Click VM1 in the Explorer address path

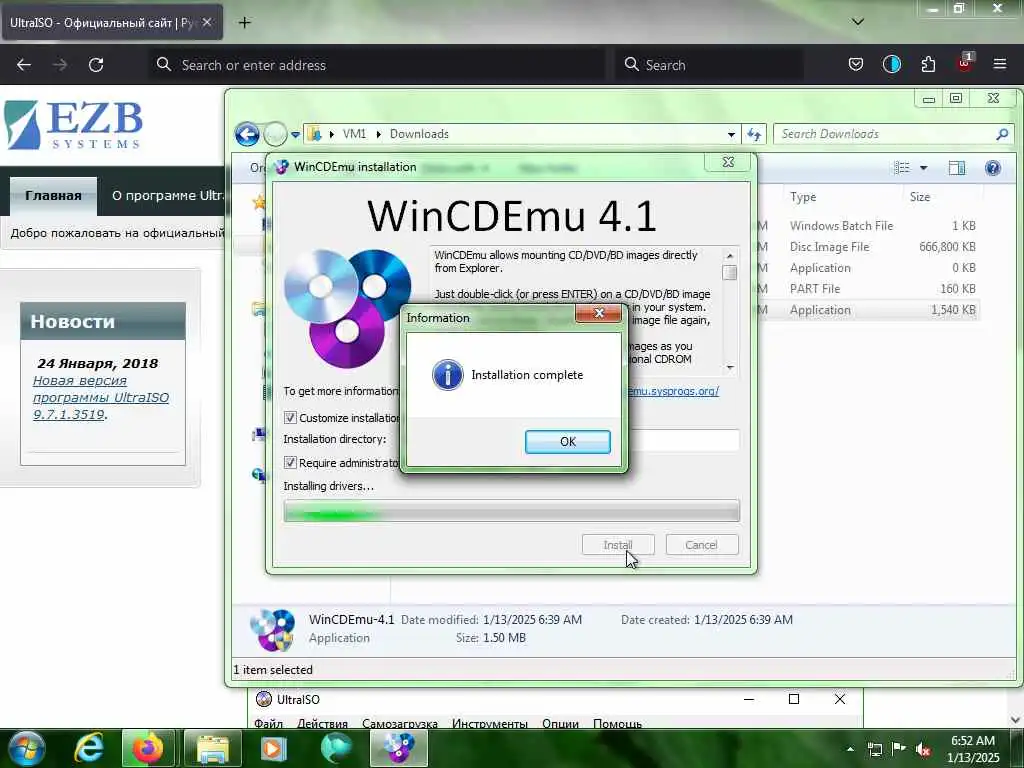354,134
